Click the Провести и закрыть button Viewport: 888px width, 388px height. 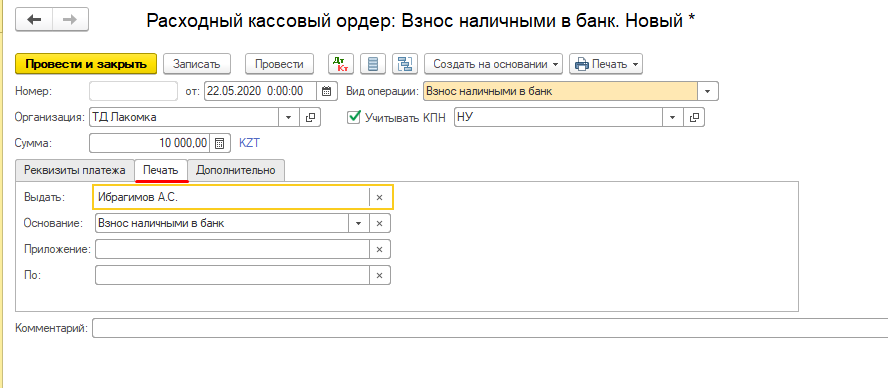click(86, 64)
